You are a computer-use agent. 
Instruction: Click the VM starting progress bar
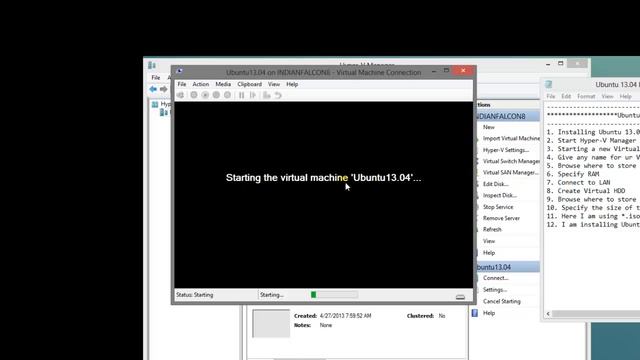pos(334,295)
